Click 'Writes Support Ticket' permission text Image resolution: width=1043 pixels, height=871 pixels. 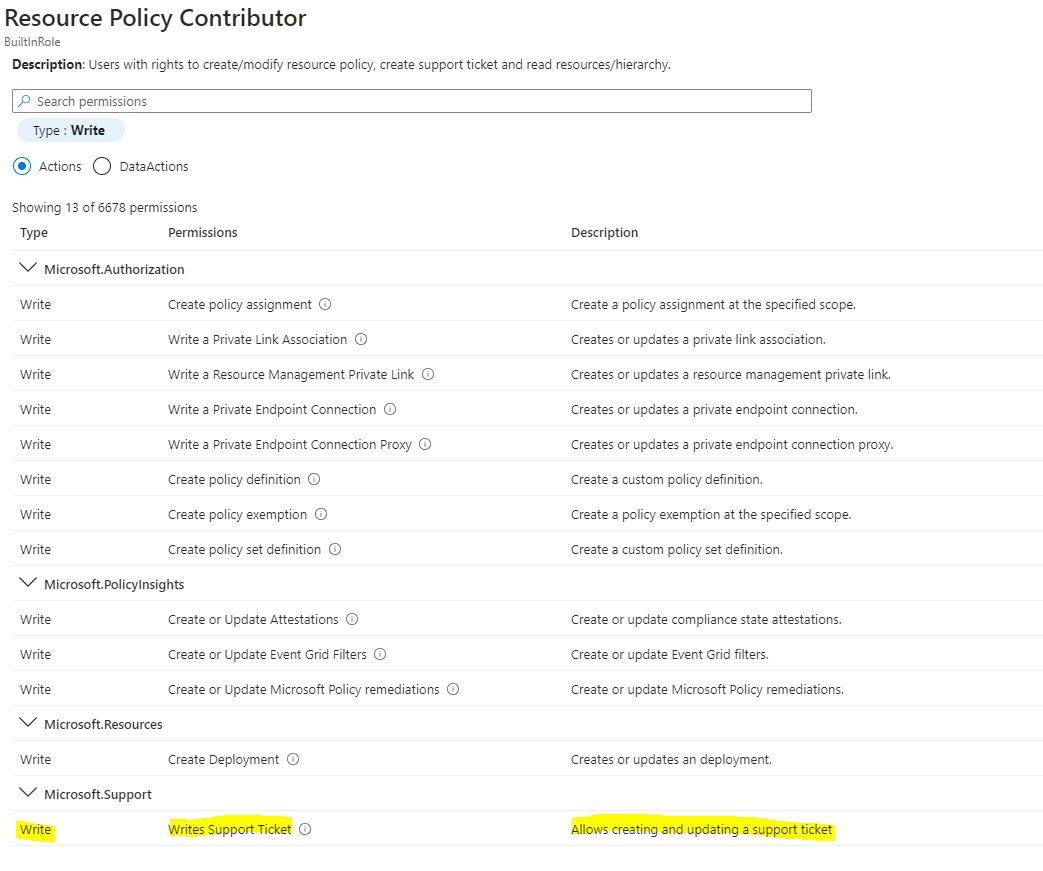click(229, 830)
